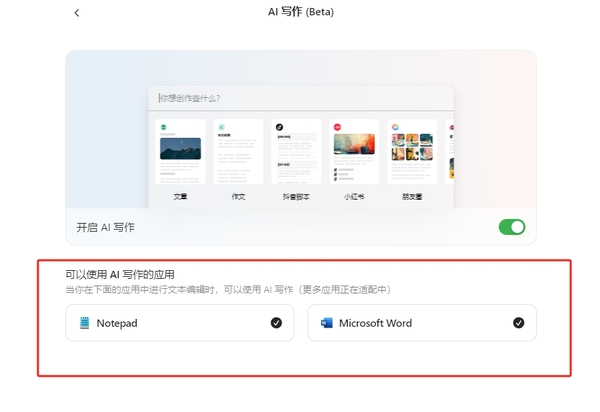Uncheck the Notepad checkmark
The height and width of the screenshot is (412, 600).
click(x=276, y=323)
